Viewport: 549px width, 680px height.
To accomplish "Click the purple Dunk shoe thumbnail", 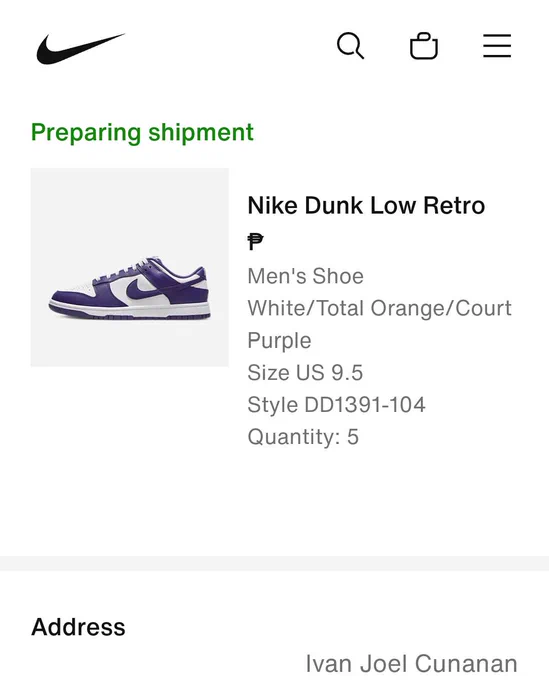I will [130, 267].
